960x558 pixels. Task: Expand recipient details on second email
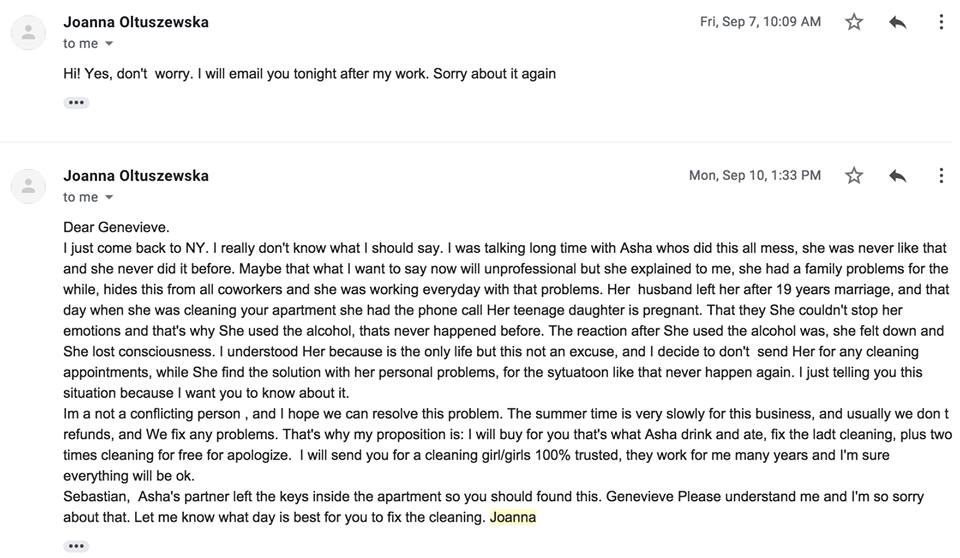(x=109, y=198)
